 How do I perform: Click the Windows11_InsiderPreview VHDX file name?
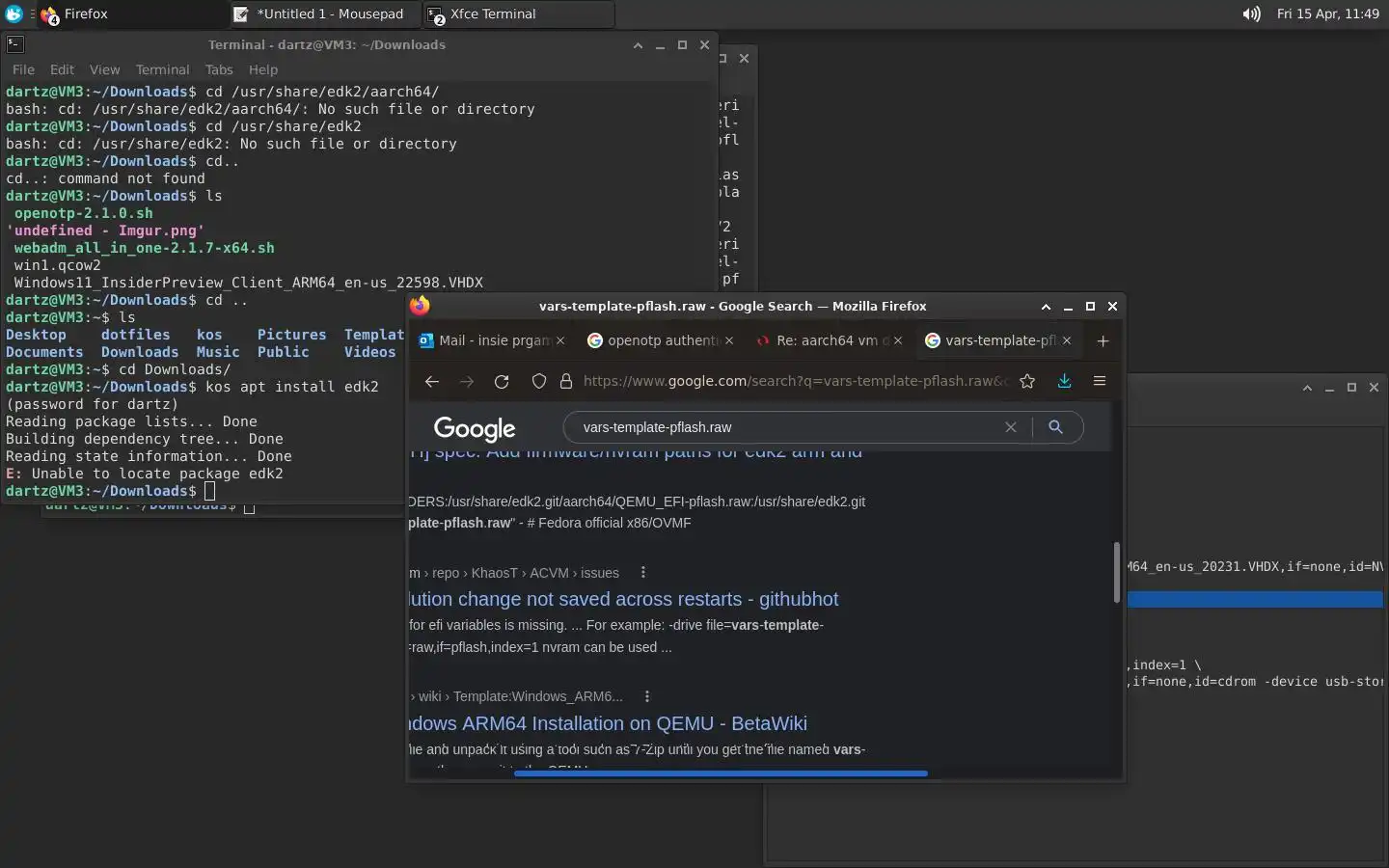(x=248, y=283)
